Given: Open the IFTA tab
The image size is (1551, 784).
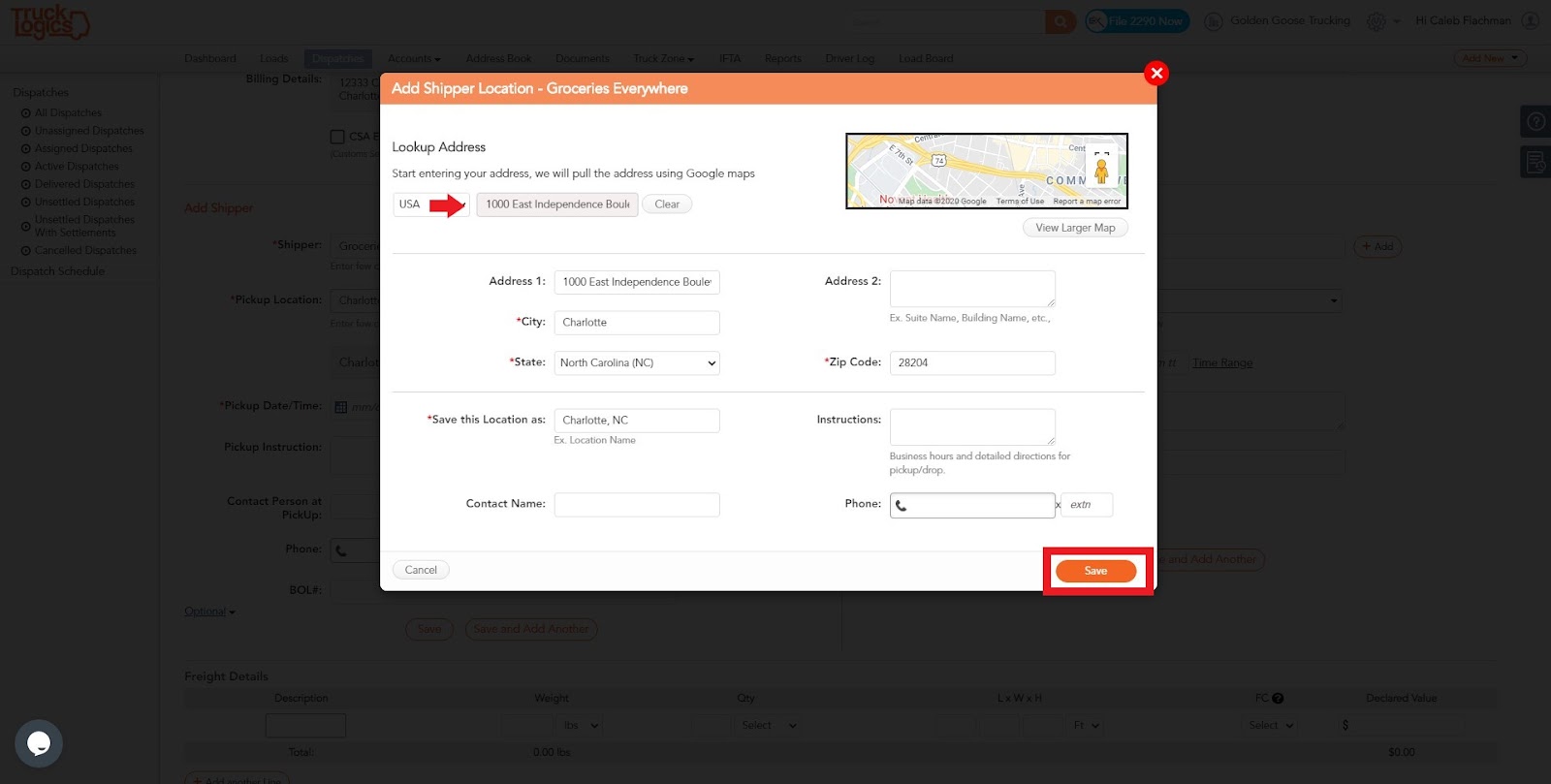Looking at the screenshot, I should pos(730,59).
